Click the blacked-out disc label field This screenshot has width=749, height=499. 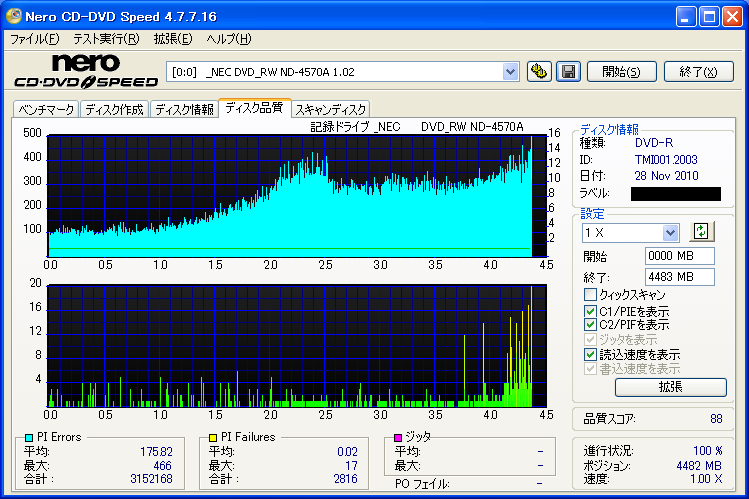675,194
